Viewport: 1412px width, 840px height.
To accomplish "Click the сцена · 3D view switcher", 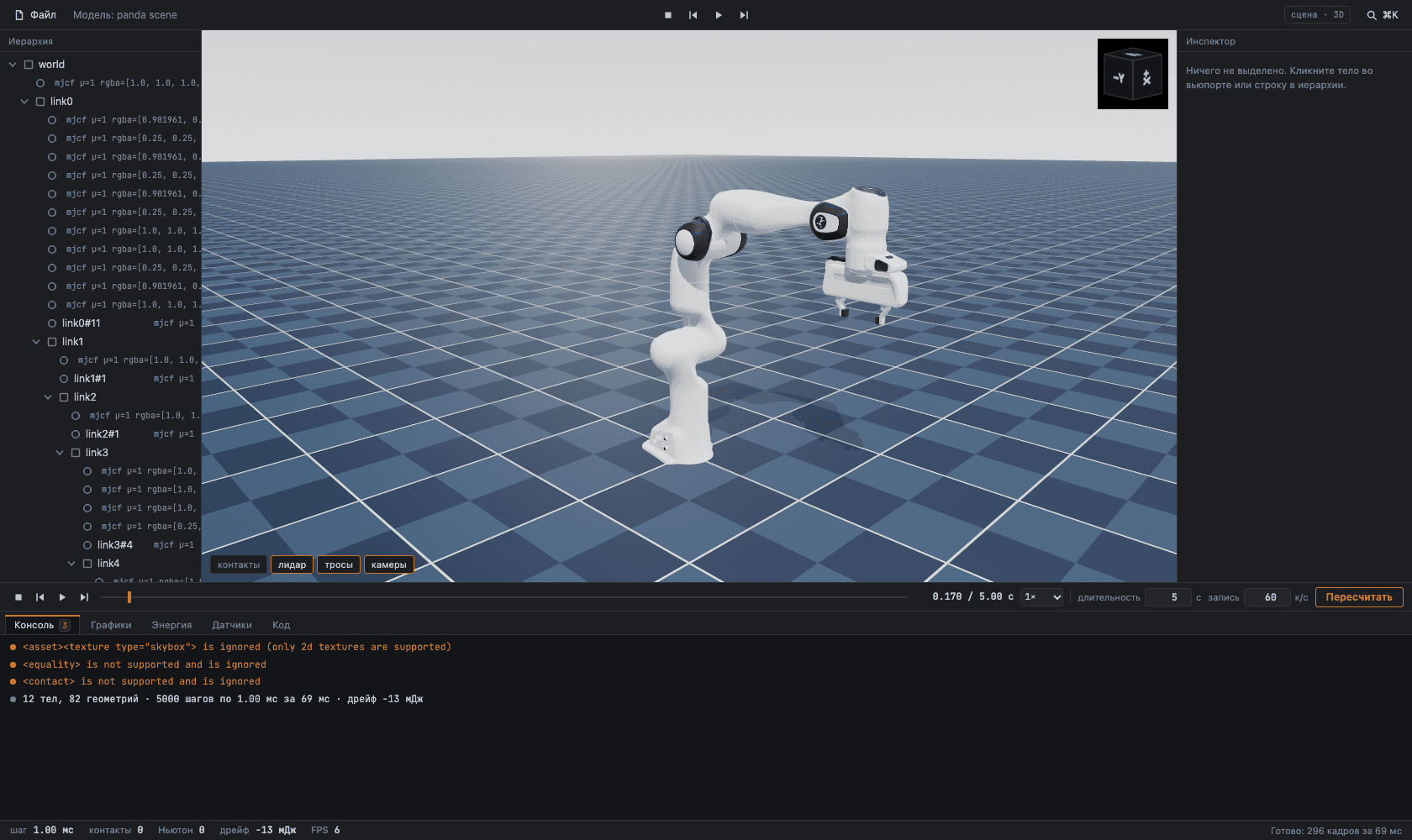I will [x=1317, y=15].
